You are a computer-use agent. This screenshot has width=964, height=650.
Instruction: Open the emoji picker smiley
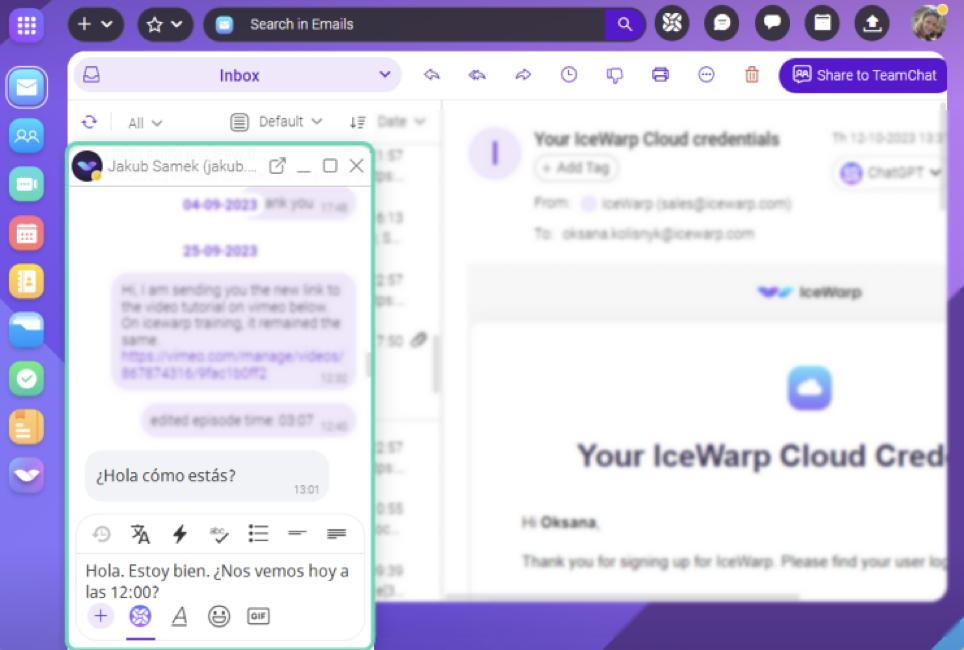(219, 616)
